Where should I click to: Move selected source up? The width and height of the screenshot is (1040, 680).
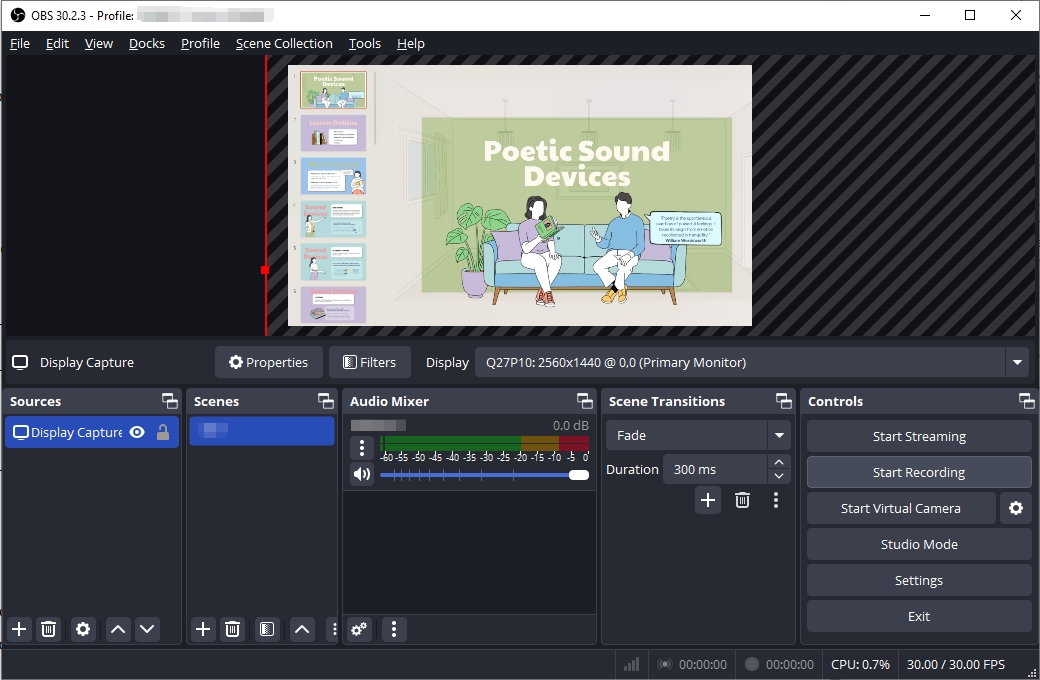coord(118,629)
